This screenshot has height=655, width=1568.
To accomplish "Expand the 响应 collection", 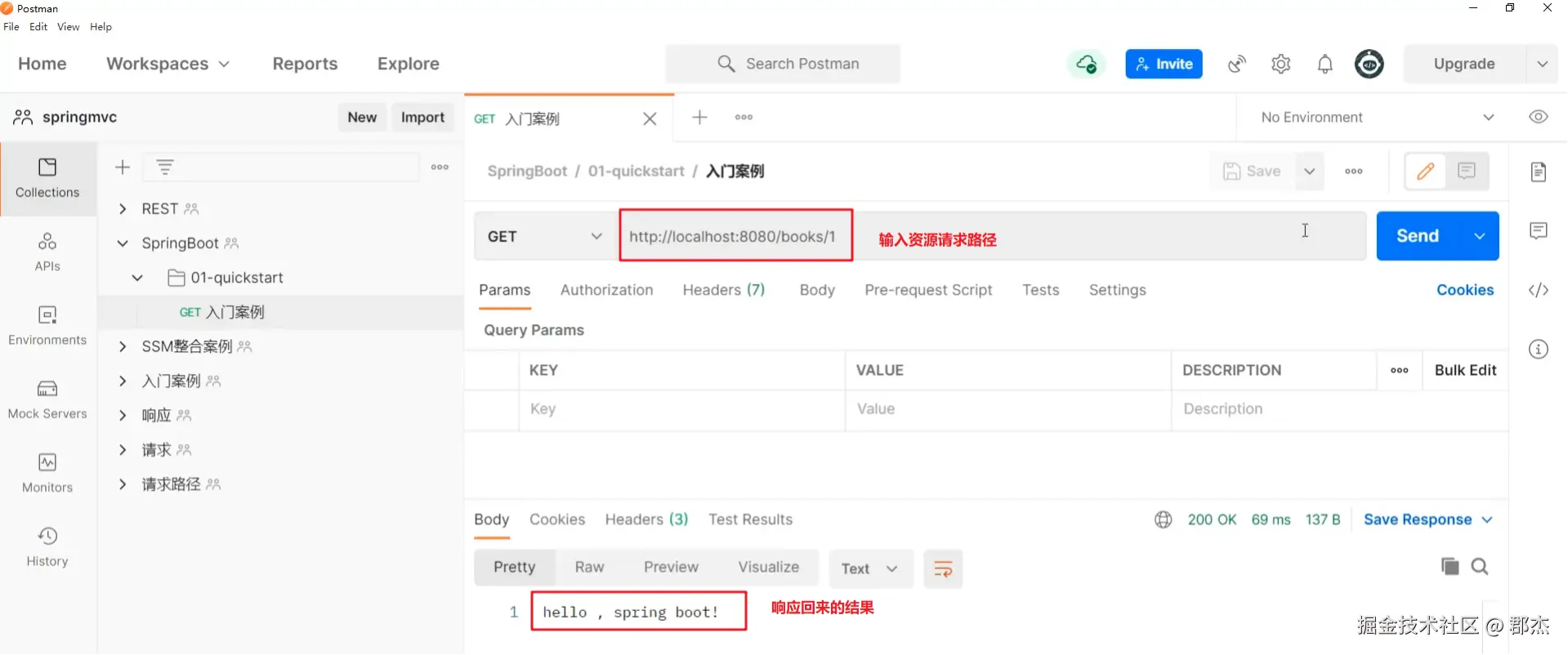I will pos(123,416).
